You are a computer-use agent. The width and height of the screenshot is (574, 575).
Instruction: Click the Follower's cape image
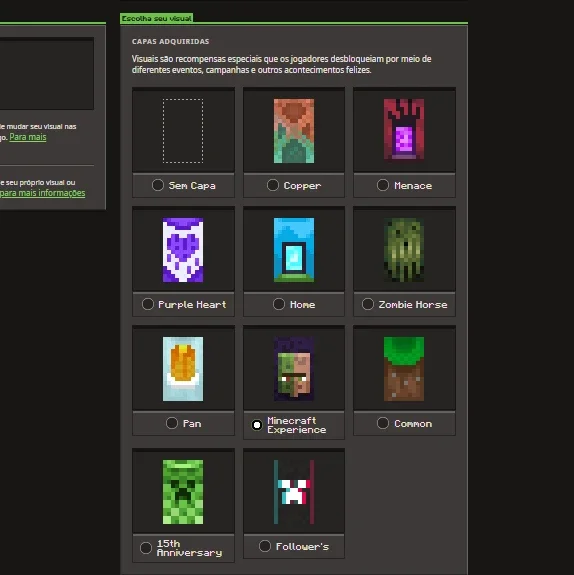point(294,492)
